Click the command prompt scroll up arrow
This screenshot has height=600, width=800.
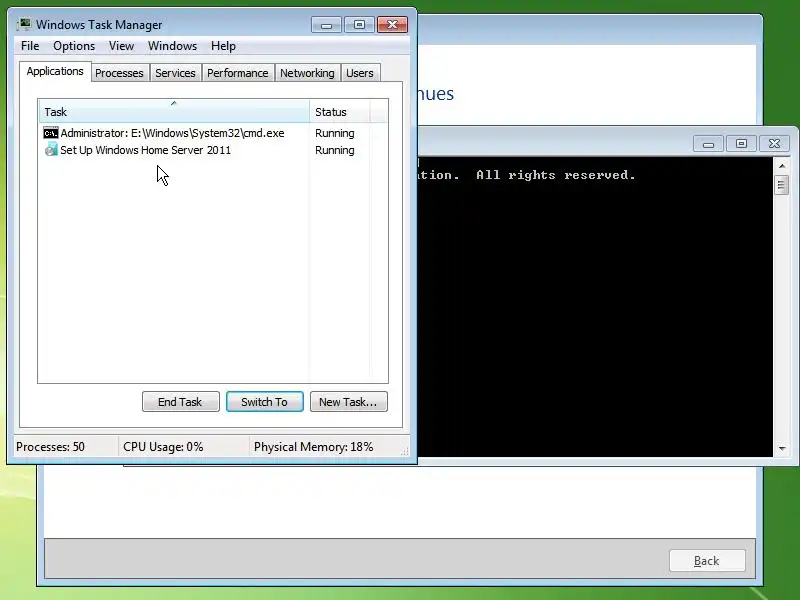(x=782, y=166)
